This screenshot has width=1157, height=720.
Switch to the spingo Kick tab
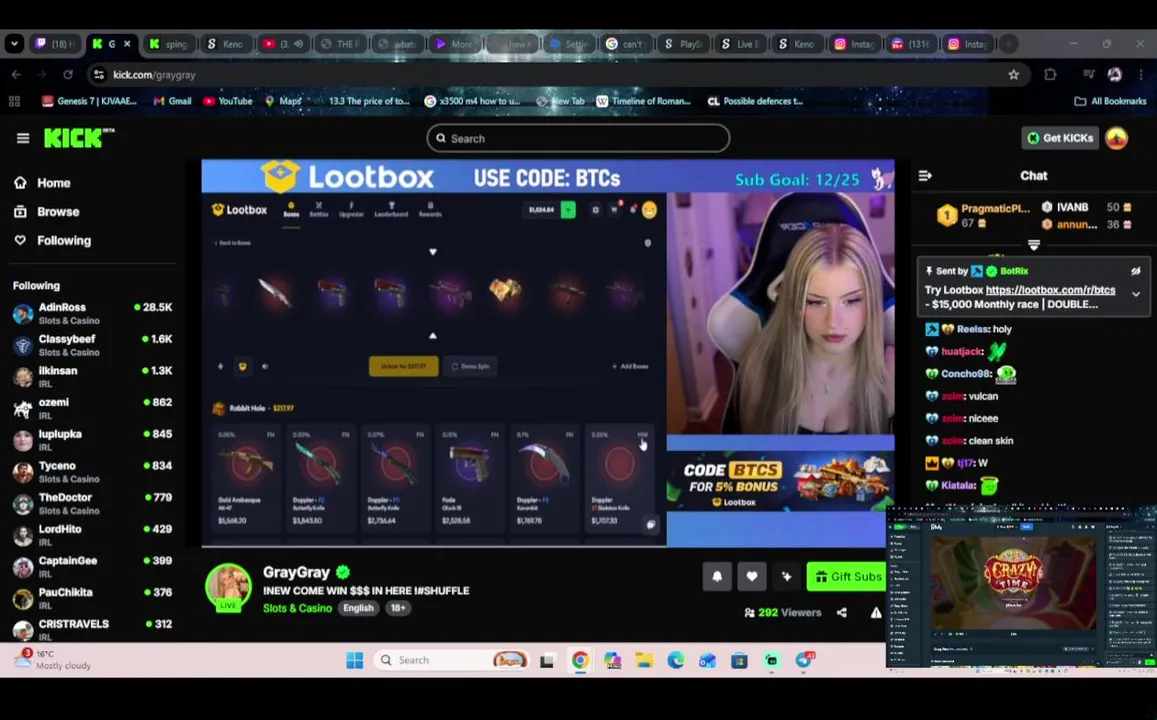click(170, 44)
